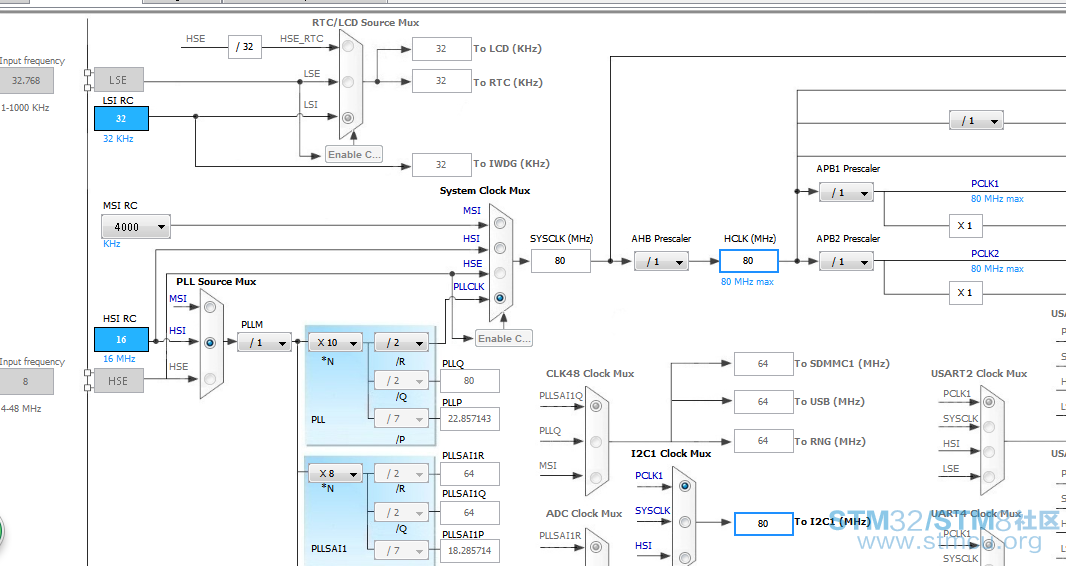Viewport: 1066px width, 566px height.
Task: Click the PLLP 22.857143 value box
Action: [470, 419]
